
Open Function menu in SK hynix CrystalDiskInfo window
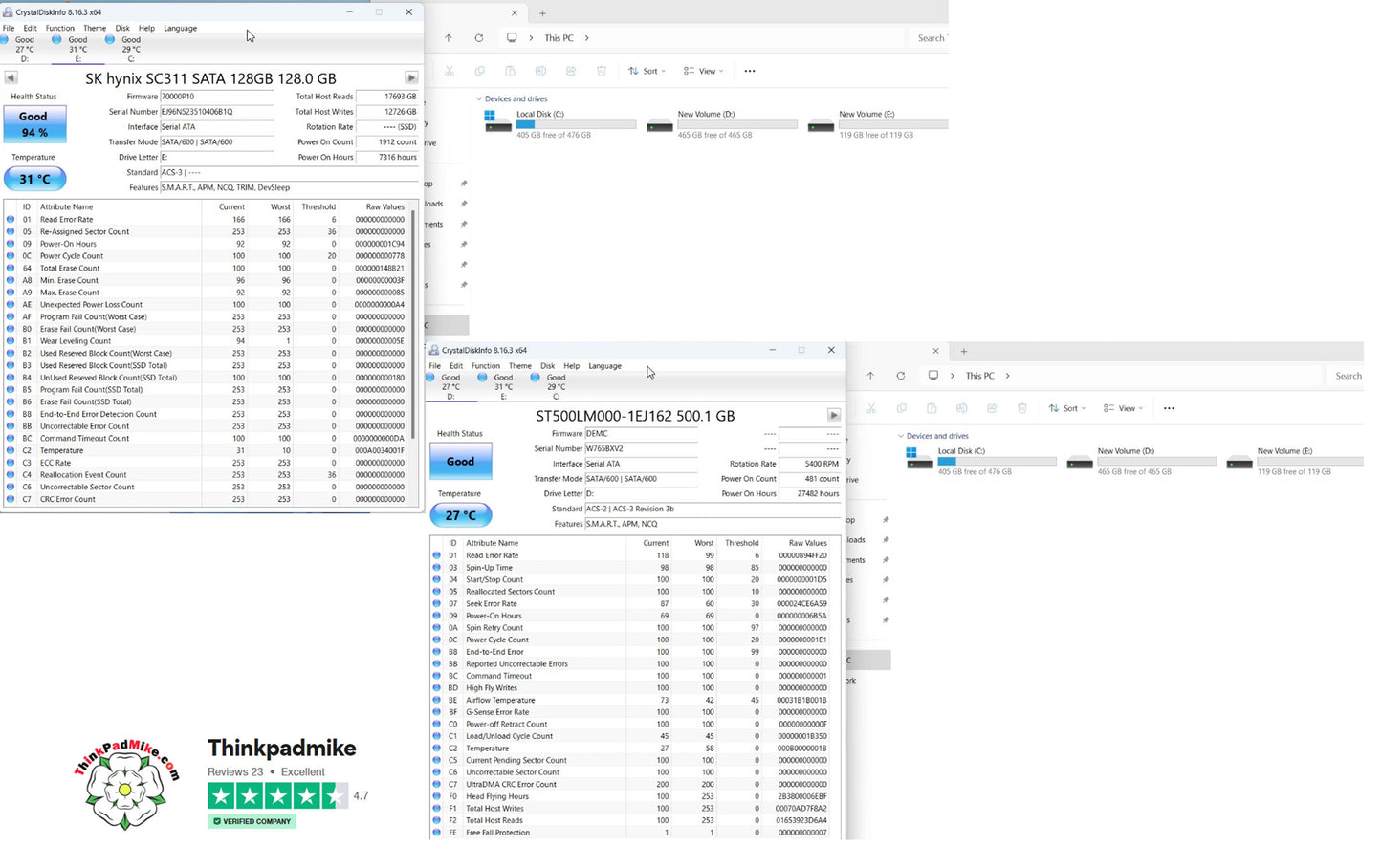59,28
